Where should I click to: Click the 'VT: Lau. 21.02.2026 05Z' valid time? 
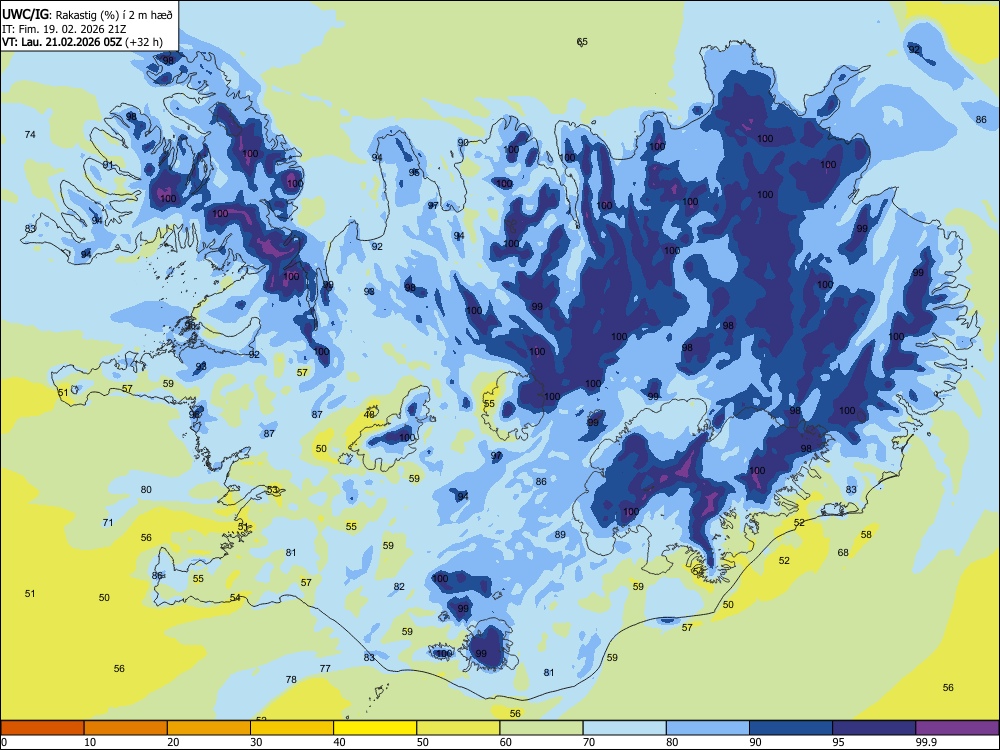point(61,42)
